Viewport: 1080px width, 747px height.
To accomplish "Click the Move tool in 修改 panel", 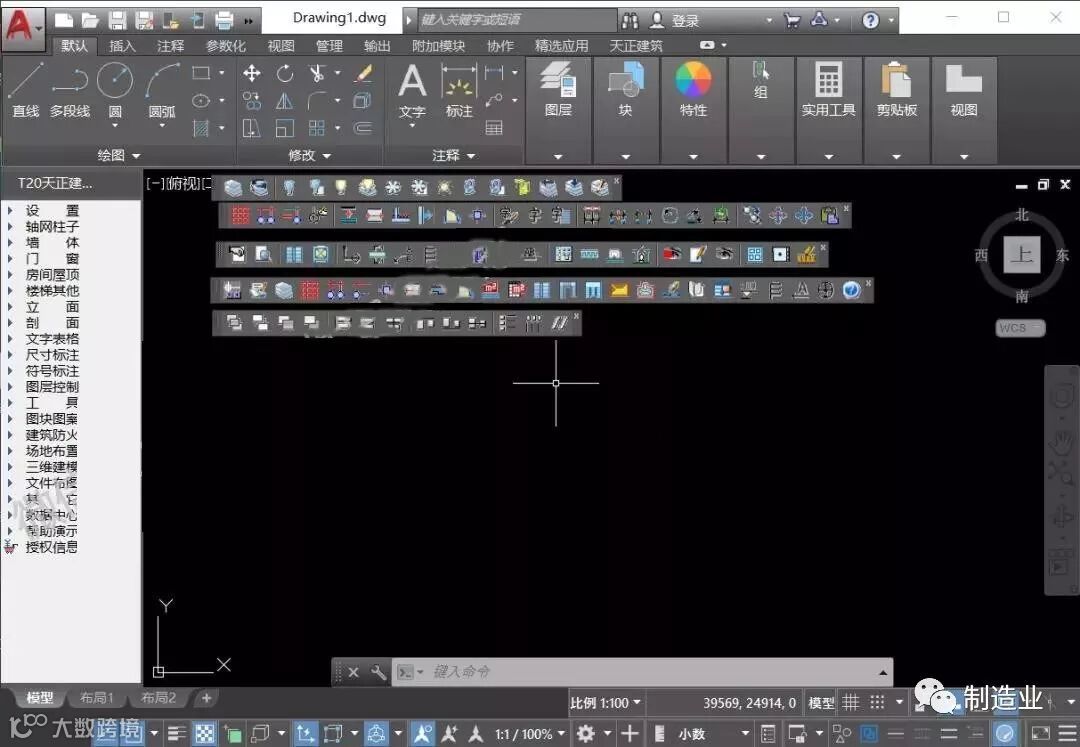I will click(x=251, y=73).
